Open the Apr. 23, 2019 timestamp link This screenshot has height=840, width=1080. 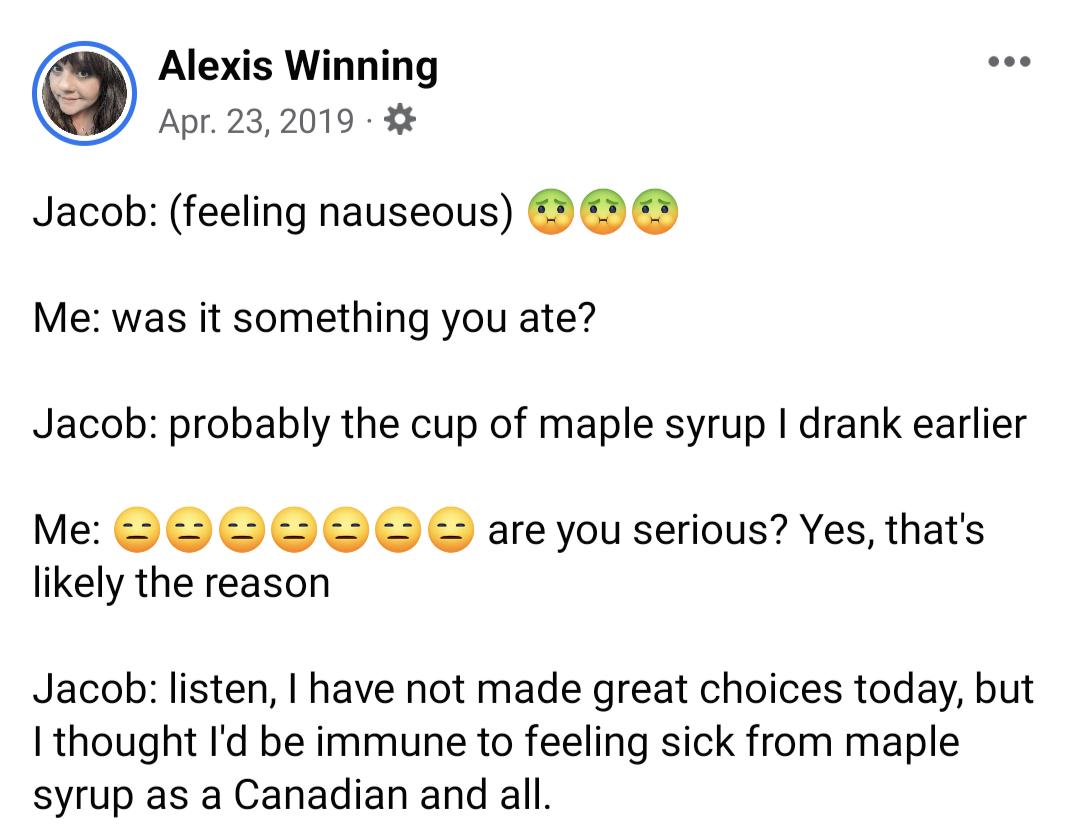coord(256,121)
